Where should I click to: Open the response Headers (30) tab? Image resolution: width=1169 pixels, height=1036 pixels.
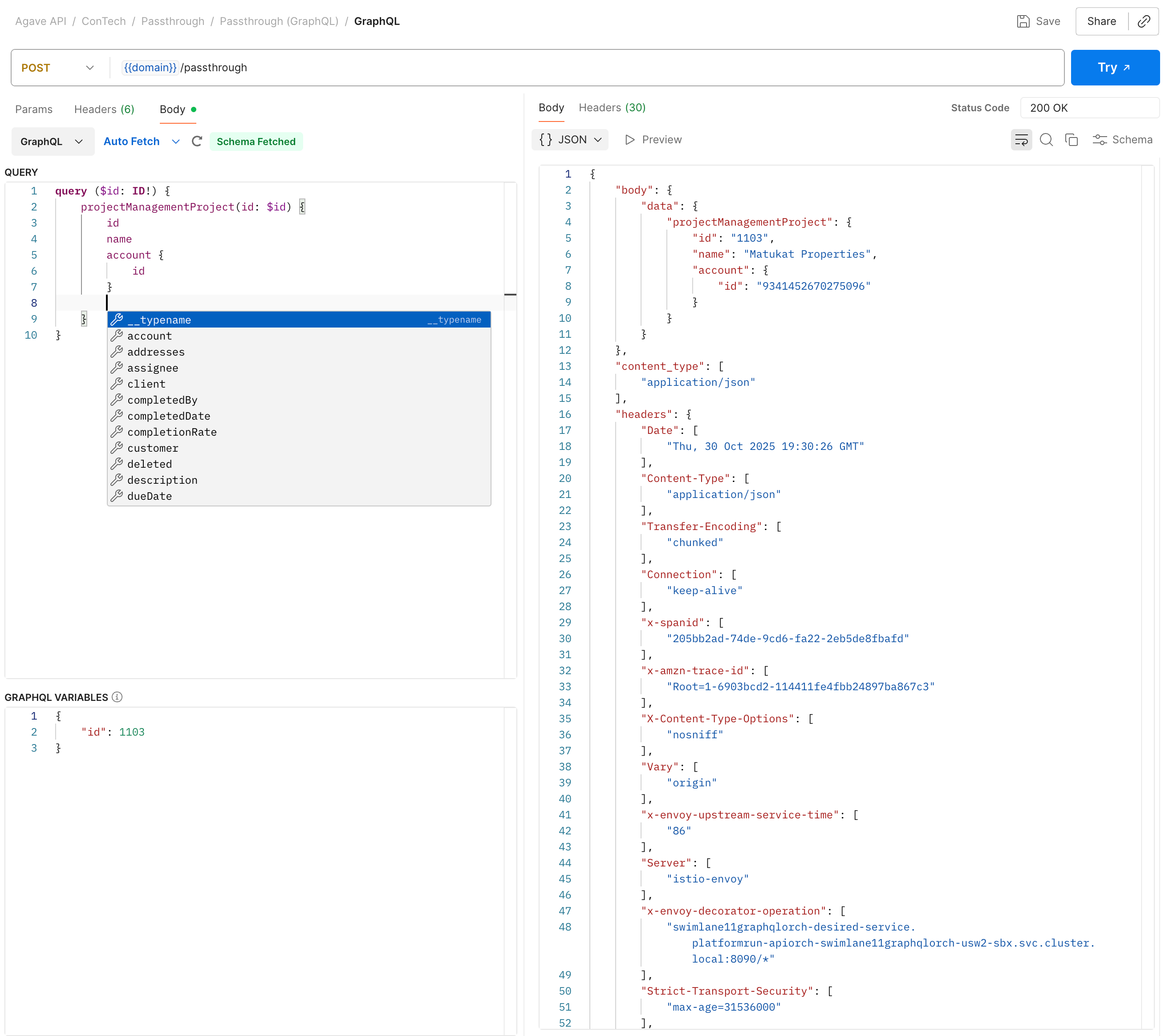click(611, 108)
